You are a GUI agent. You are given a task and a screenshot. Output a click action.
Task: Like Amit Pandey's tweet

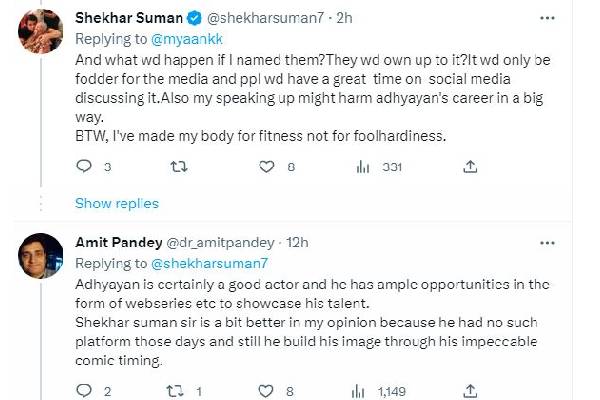tap(266, 390)
